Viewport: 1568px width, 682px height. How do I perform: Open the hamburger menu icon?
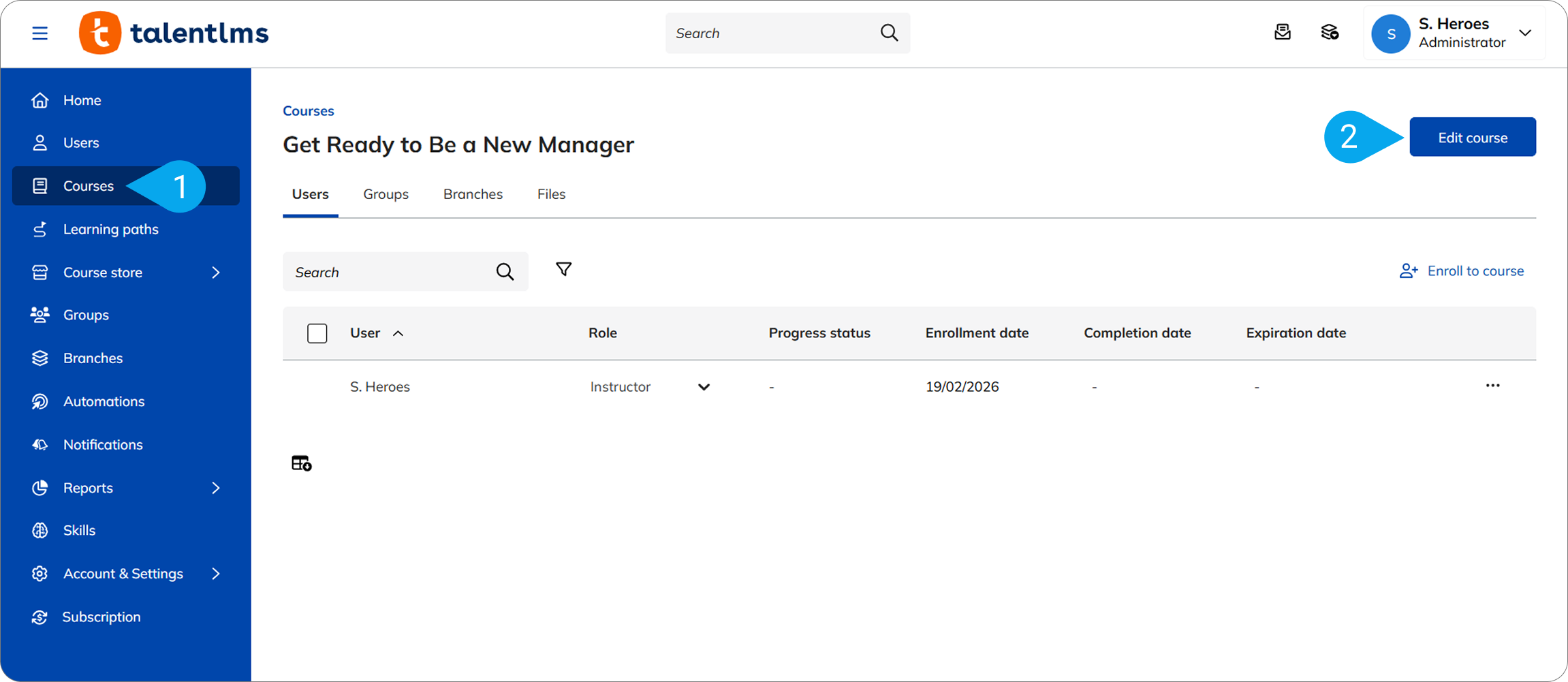40,33
